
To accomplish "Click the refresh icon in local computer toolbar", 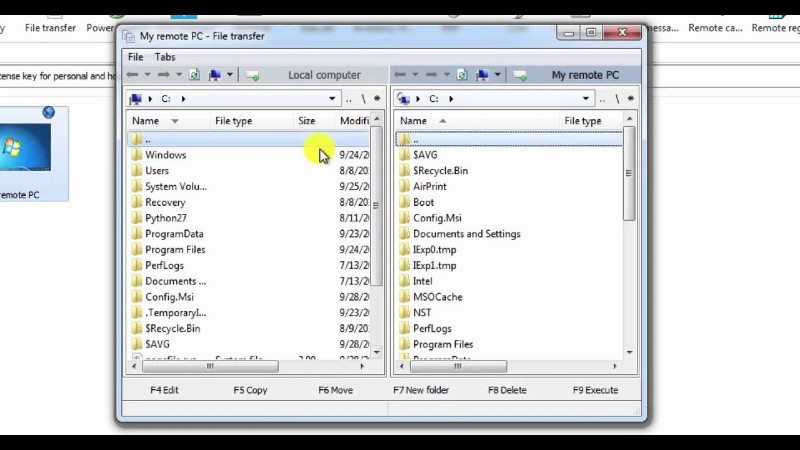I will tap(194, 75).
